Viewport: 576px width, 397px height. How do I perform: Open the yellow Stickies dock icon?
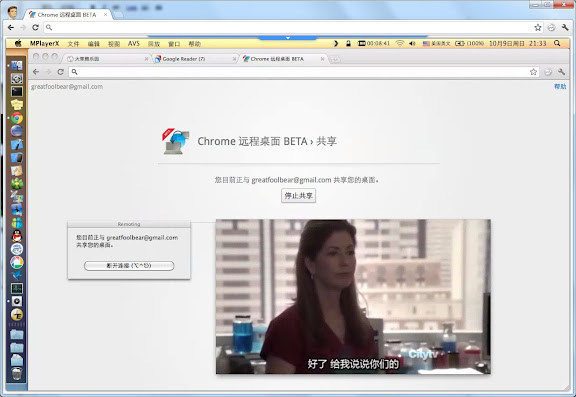(x=17, y=105)
